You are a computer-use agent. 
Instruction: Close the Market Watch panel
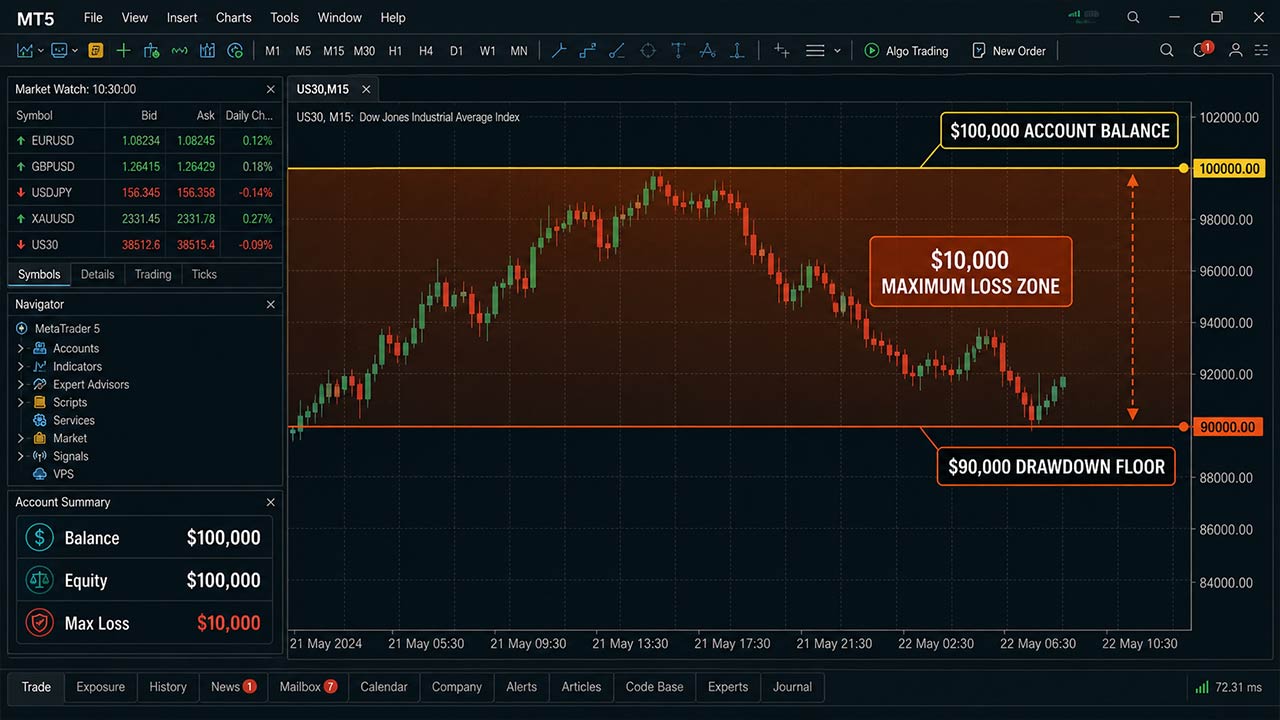270,89
